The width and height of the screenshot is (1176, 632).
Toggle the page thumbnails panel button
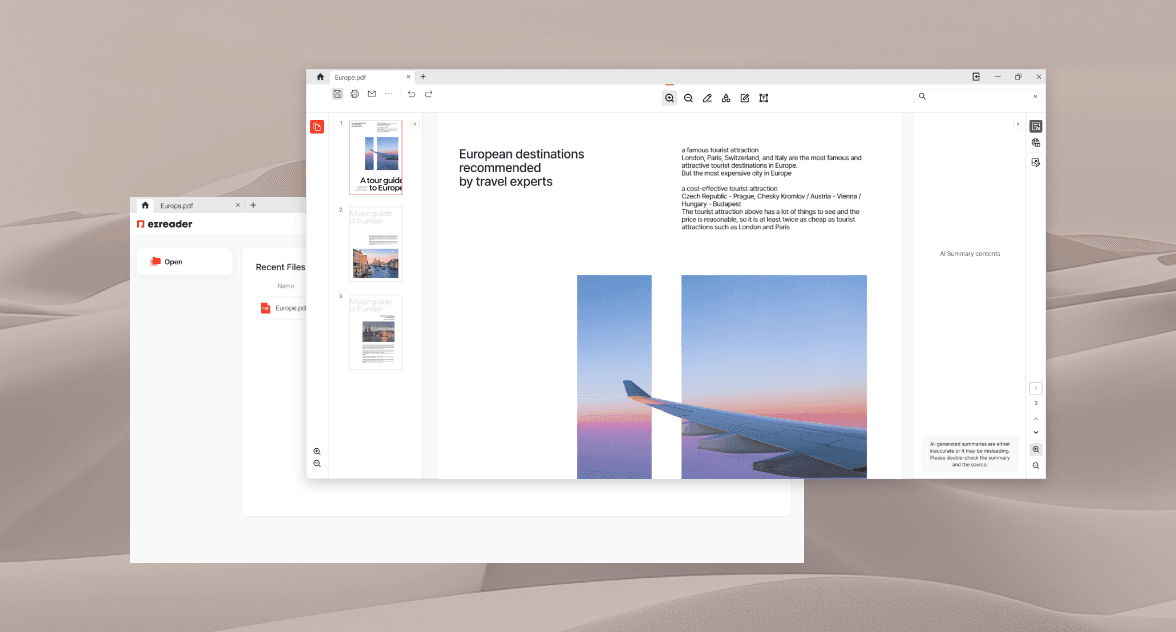pos(317,127)
